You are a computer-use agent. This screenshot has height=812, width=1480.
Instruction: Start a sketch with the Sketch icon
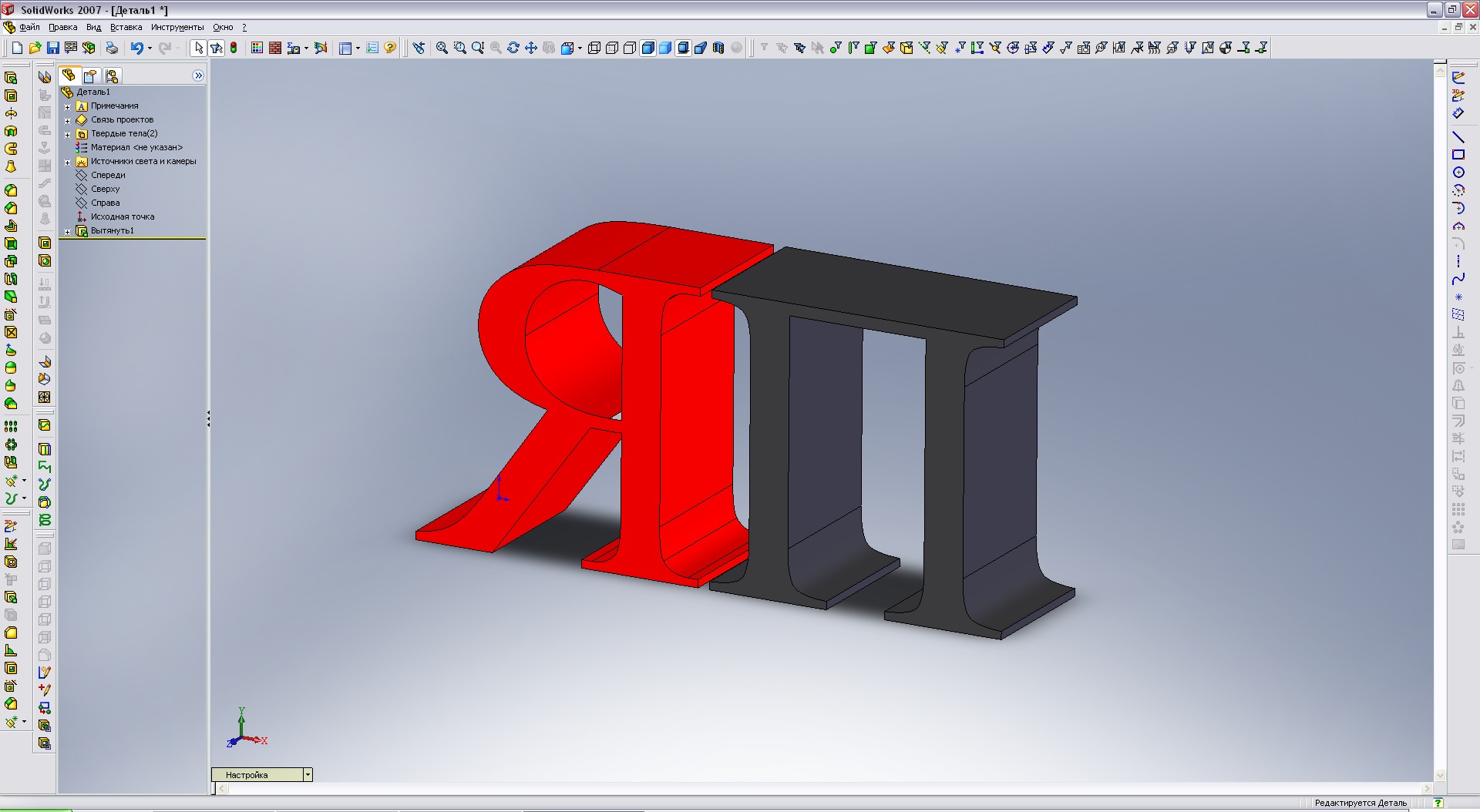pyautogui.click(x=1458, y=78)
